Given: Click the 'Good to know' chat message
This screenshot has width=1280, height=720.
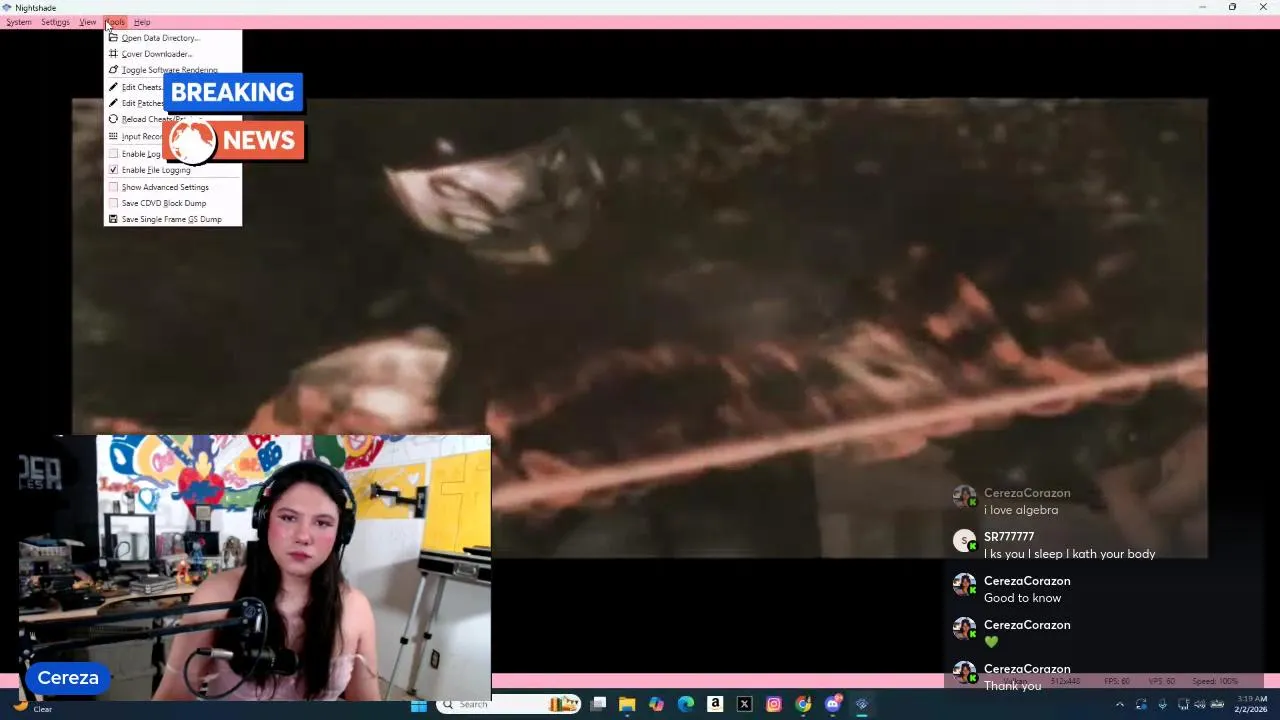Looking at the screenshot, I should 1022,598.
